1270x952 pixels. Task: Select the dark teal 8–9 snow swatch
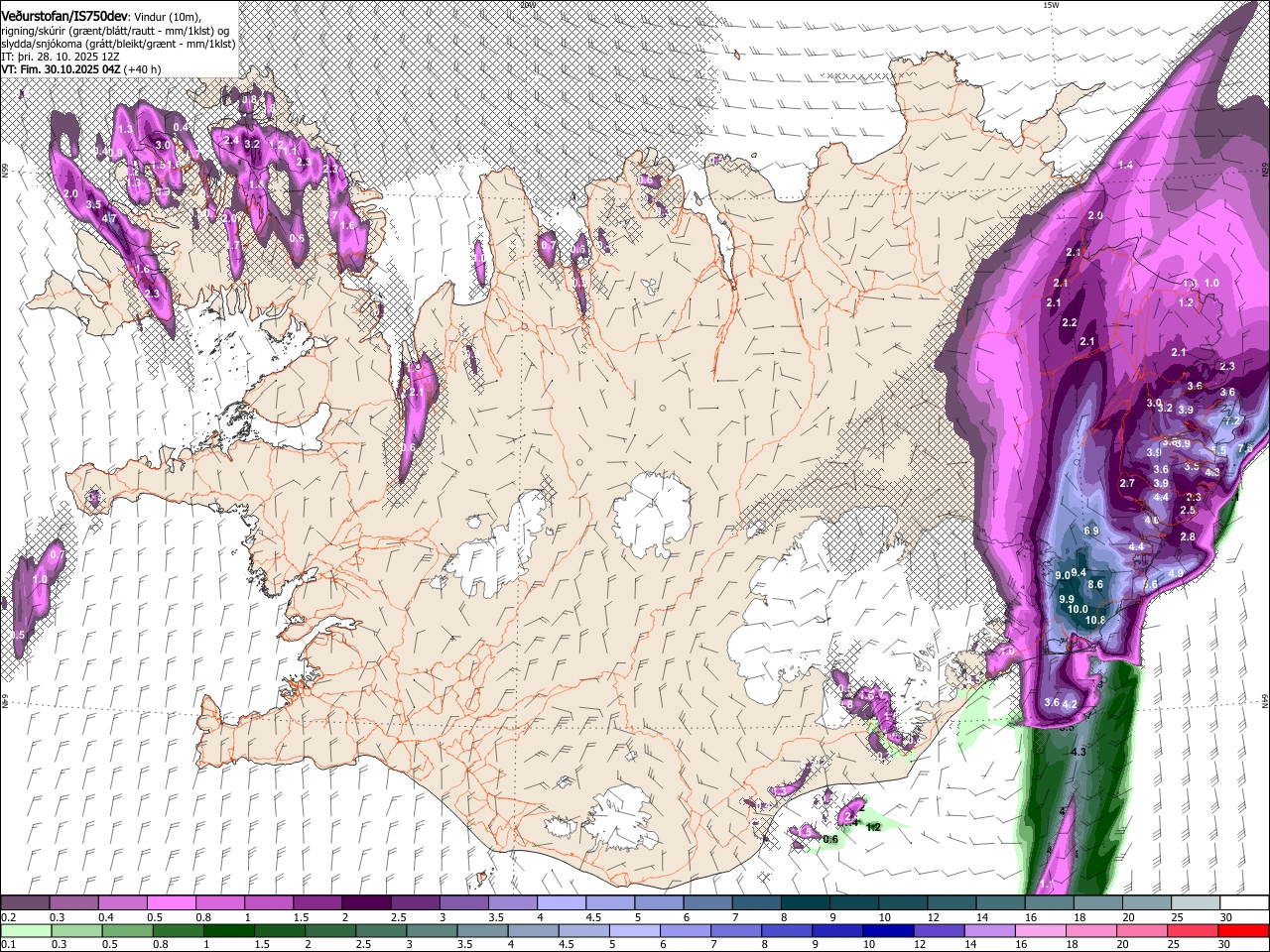click(x=806, y=903)
